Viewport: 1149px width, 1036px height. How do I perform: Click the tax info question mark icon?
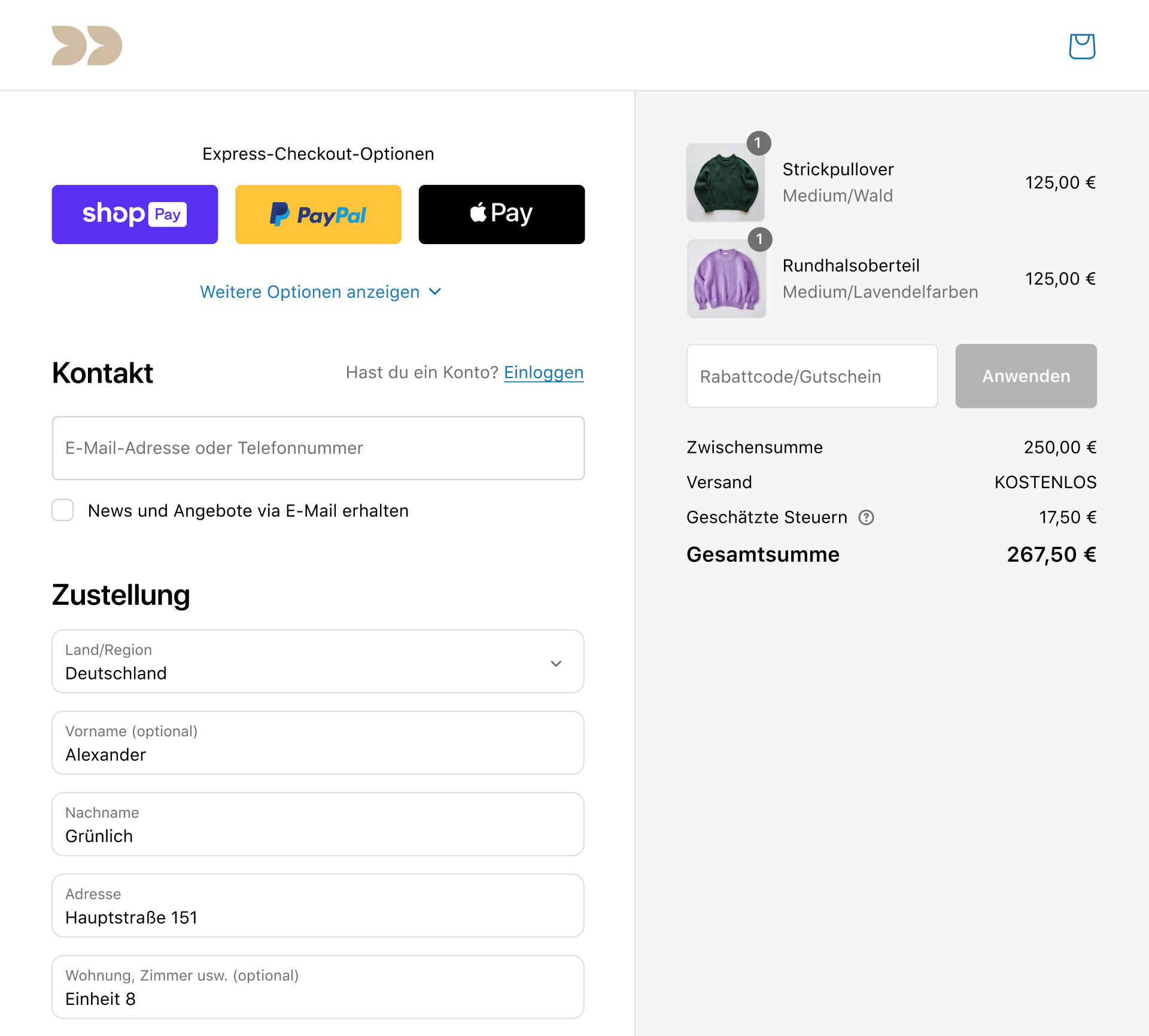coord(866,517)
